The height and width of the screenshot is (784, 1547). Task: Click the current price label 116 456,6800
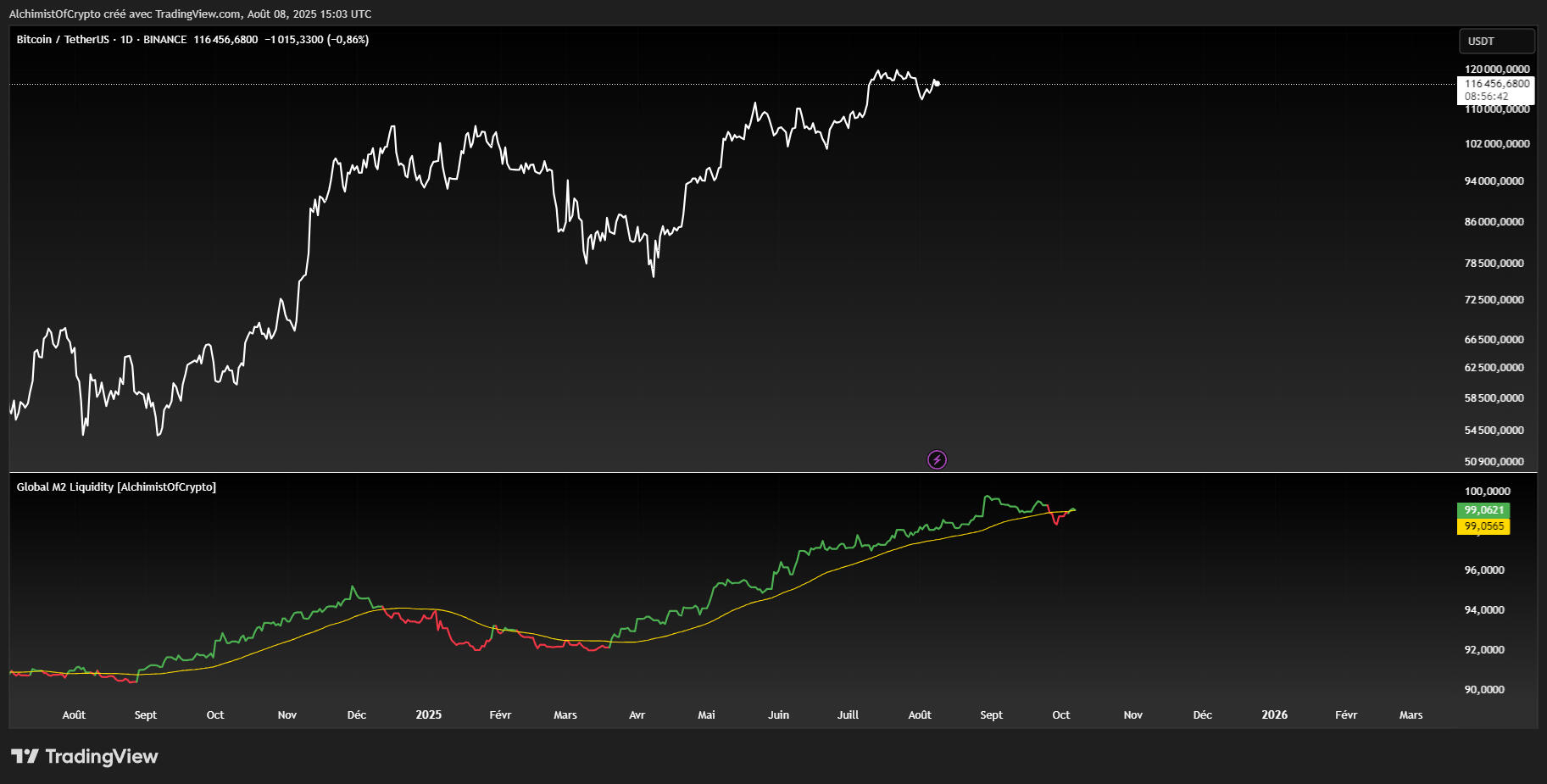[x=1497, y=84]
